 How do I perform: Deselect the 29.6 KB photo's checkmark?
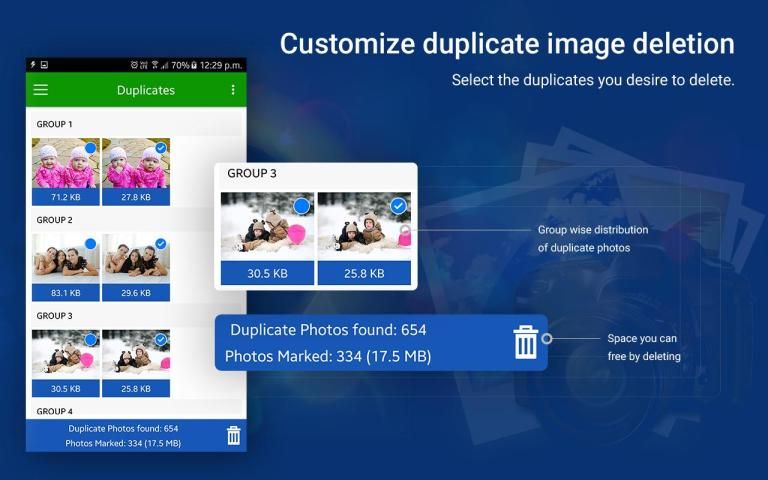tap(160, 243)
